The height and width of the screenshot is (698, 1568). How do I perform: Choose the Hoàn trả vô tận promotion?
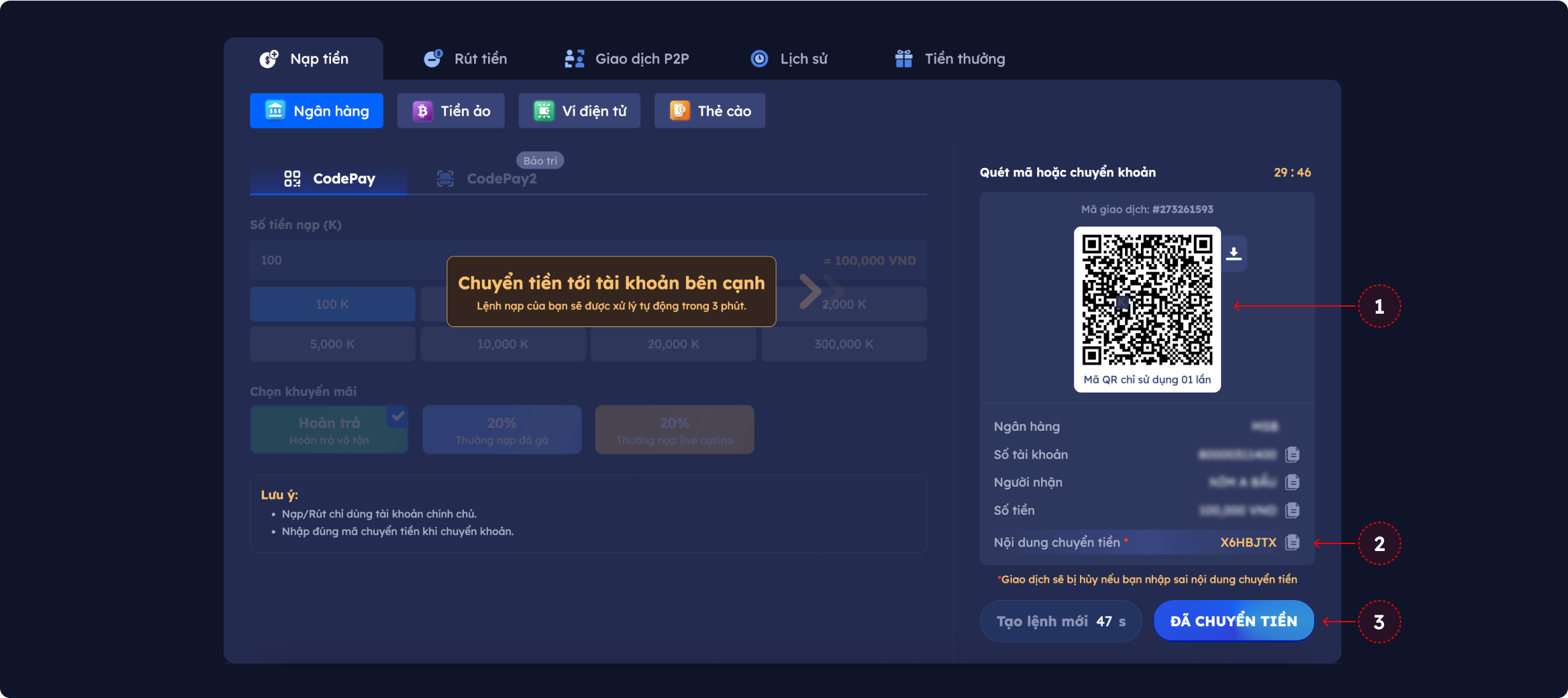click(329, 430)
